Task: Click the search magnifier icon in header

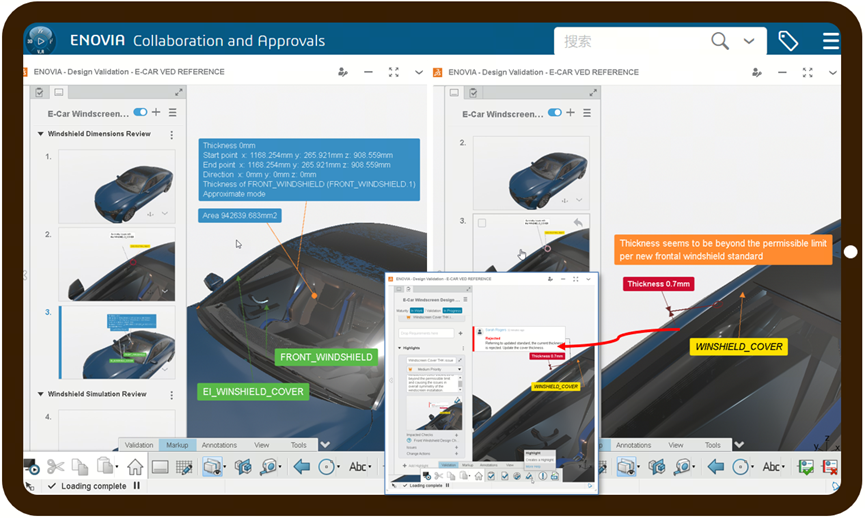Action: [x=720, y=41]
